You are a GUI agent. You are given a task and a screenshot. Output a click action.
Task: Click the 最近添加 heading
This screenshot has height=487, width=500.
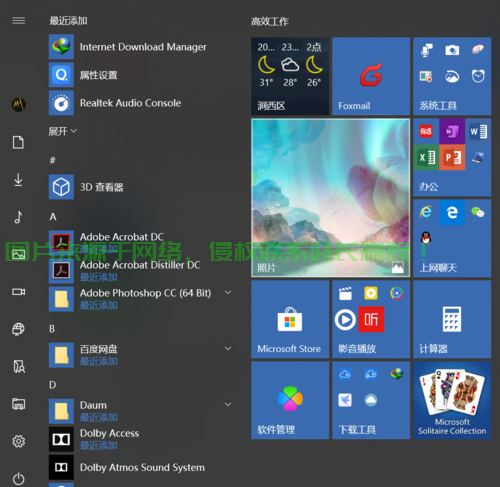[68, 21]
